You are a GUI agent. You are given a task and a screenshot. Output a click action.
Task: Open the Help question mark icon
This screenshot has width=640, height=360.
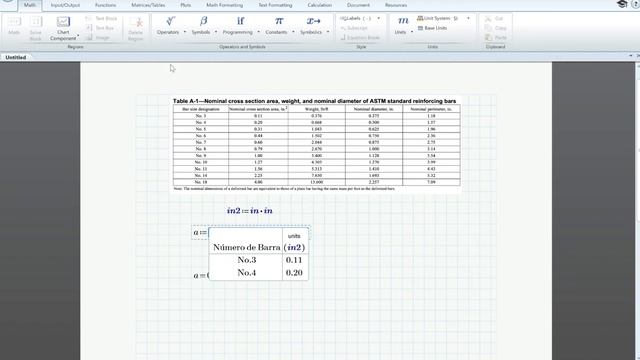[636, 4]
